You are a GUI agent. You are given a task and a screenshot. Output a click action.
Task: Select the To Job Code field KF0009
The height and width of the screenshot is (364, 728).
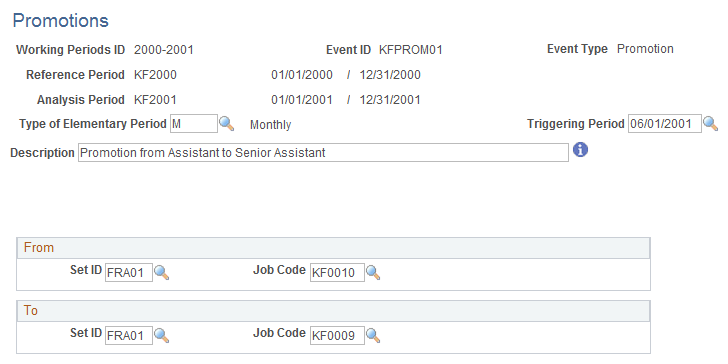coord(337,335)
